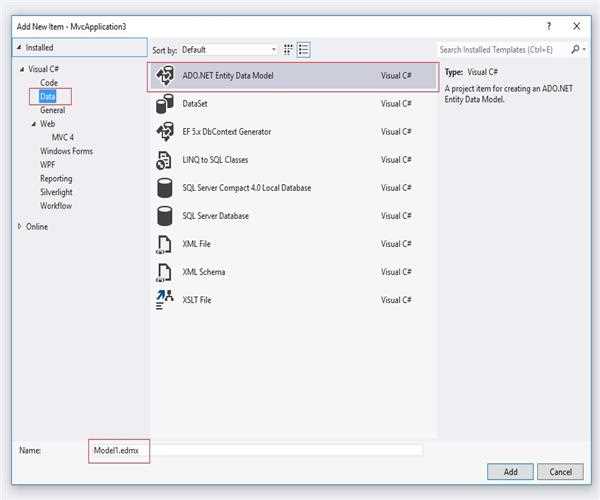Select SQL Server Compact 4.0 Local Database icon
Screen dimensions: 600x500
tap(165, 187)
